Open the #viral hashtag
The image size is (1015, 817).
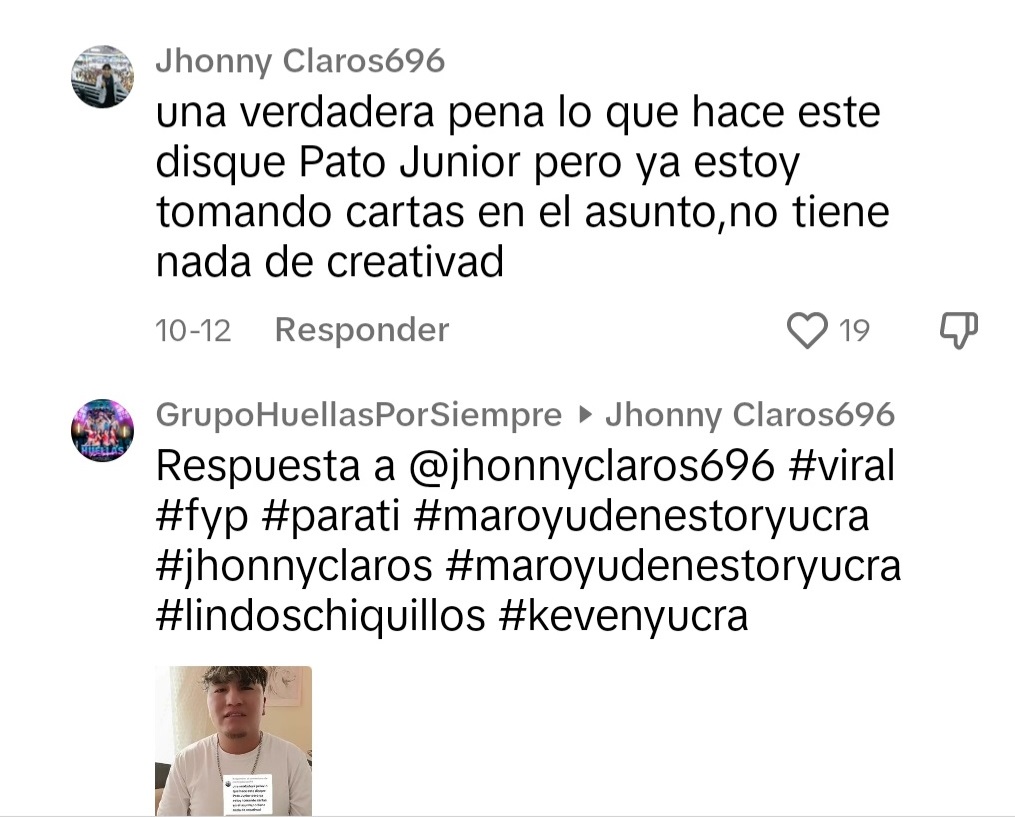click(x=842, y=466)
